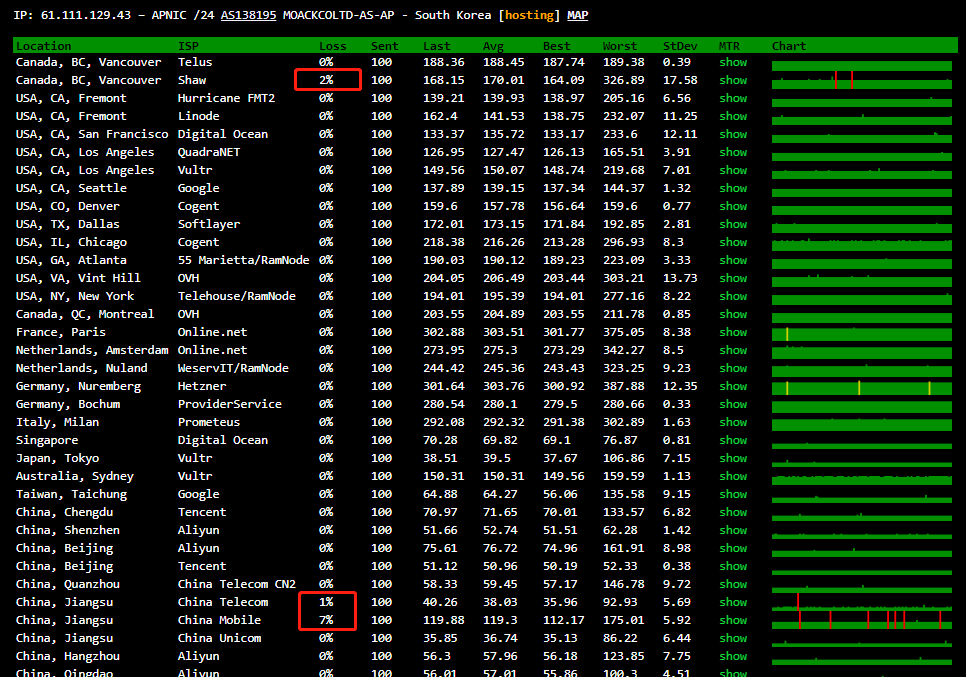The height and width of the screenshot is (677, 966).
Task: Show MTR for New York Telehouse/RamNode
Action: pyautogui.click(x=733, y=296)
